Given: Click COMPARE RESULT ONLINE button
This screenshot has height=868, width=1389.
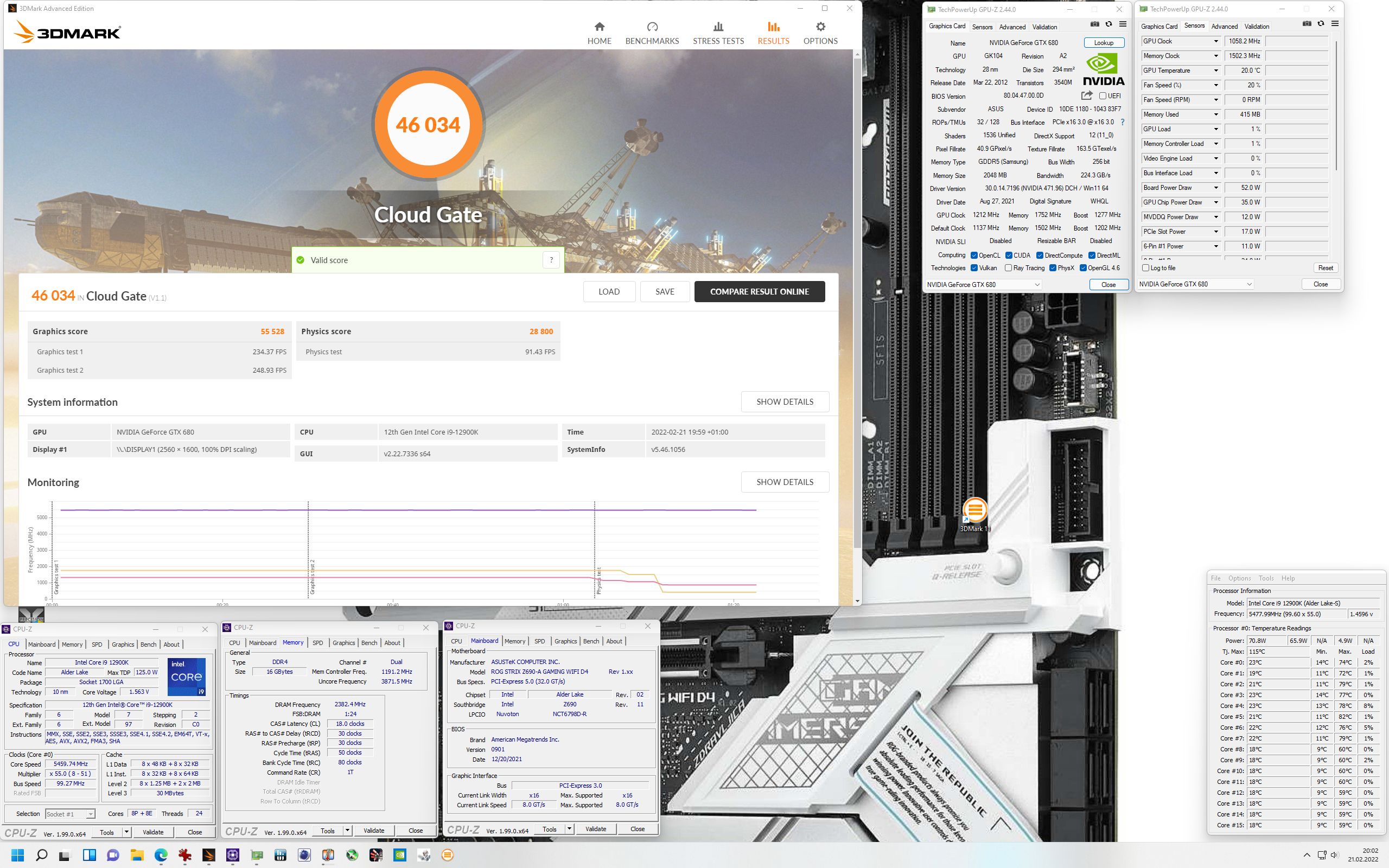Looking at the screenshot, I should tap(760, 292).
